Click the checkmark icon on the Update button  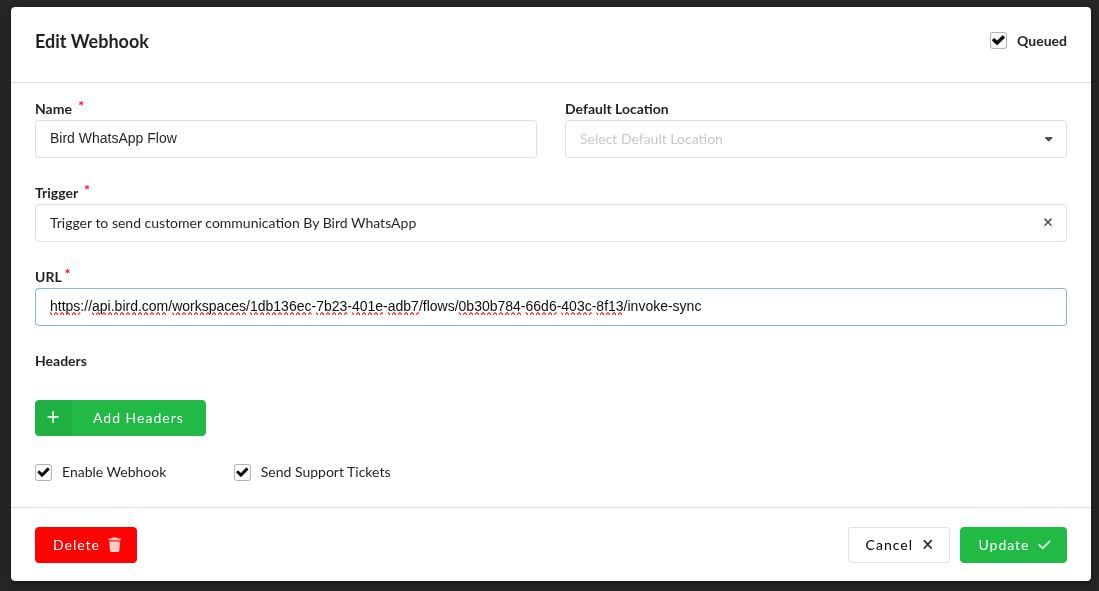pyautogui.click(x=1044, y=545)
